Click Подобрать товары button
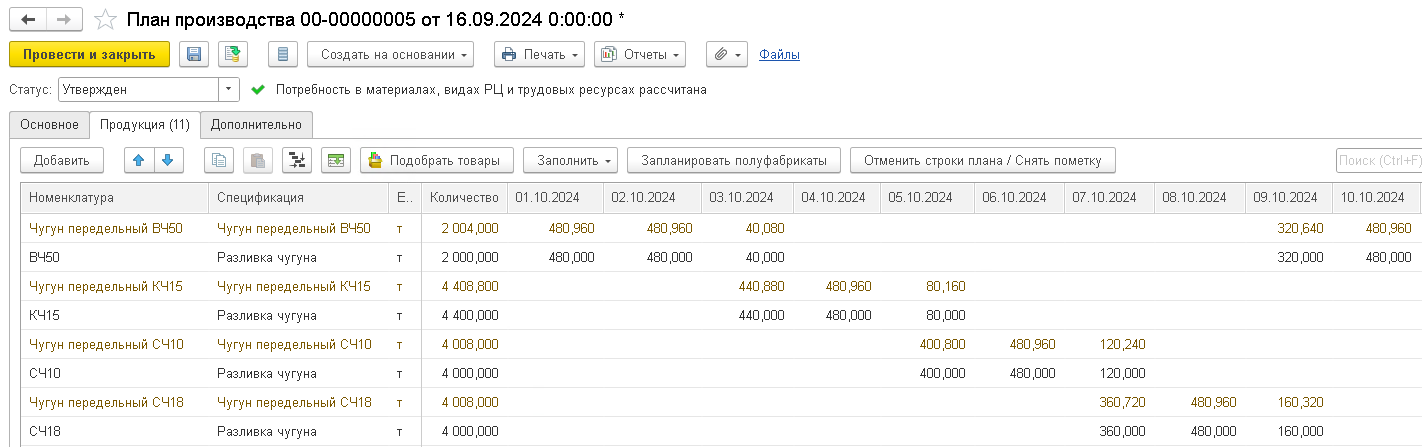This screenshot has width=1422, height=447. (x=437, y=160)
